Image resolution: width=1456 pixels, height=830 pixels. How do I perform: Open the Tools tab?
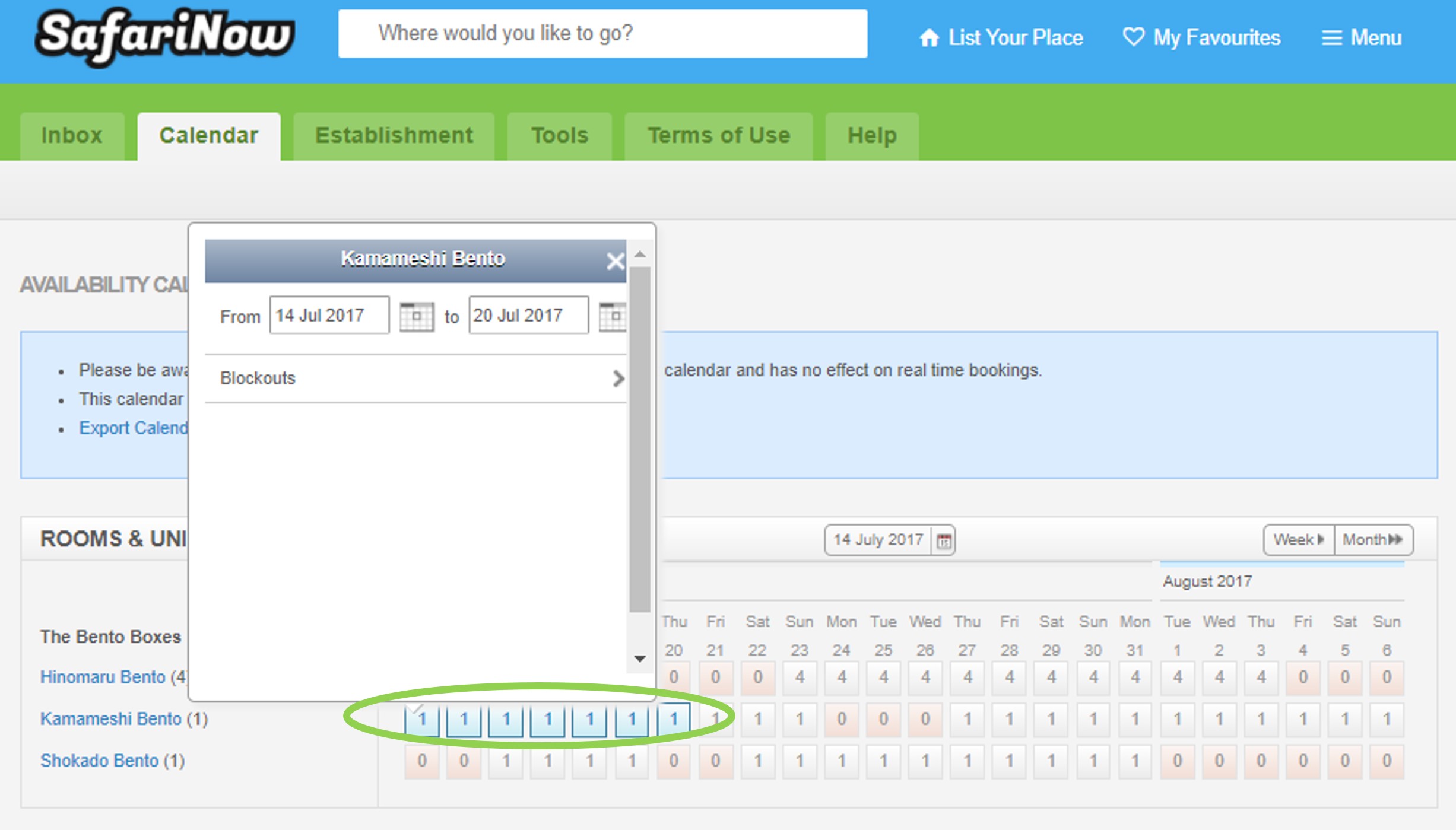coord(559,136)
